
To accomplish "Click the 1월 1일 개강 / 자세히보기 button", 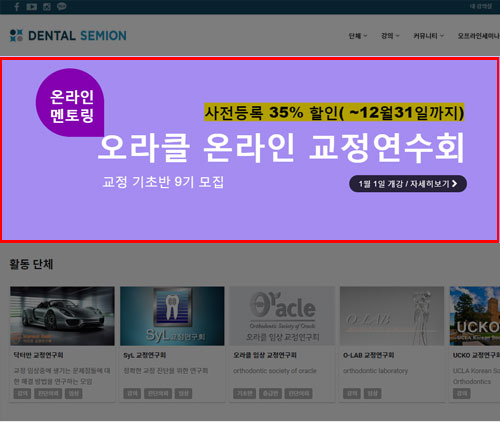I will pos(408,184).
